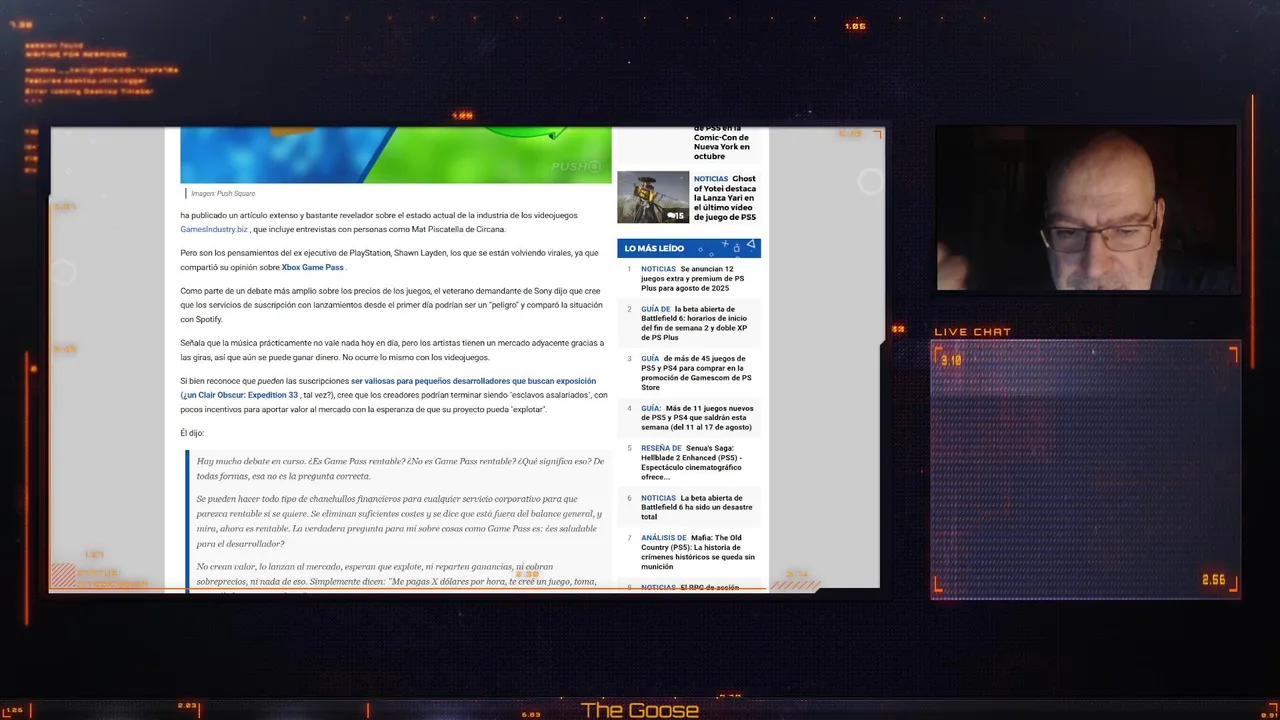Viewport: 1280px width, 720px height.
Task: Open 'La beta abierta de Battlefield 6' desastre news
Action: (697, 507)
